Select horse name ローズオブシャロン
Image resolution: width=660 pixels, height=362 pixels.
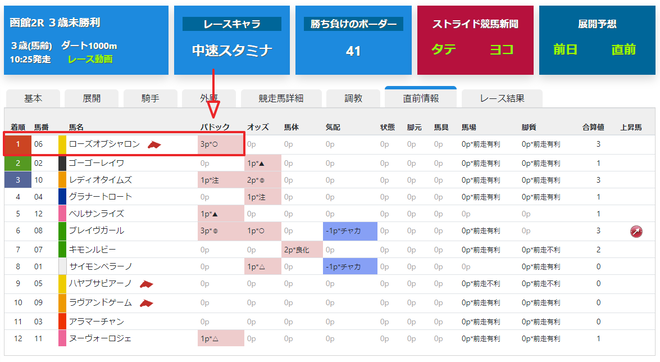pyautogui.click(x=104, y=144)
